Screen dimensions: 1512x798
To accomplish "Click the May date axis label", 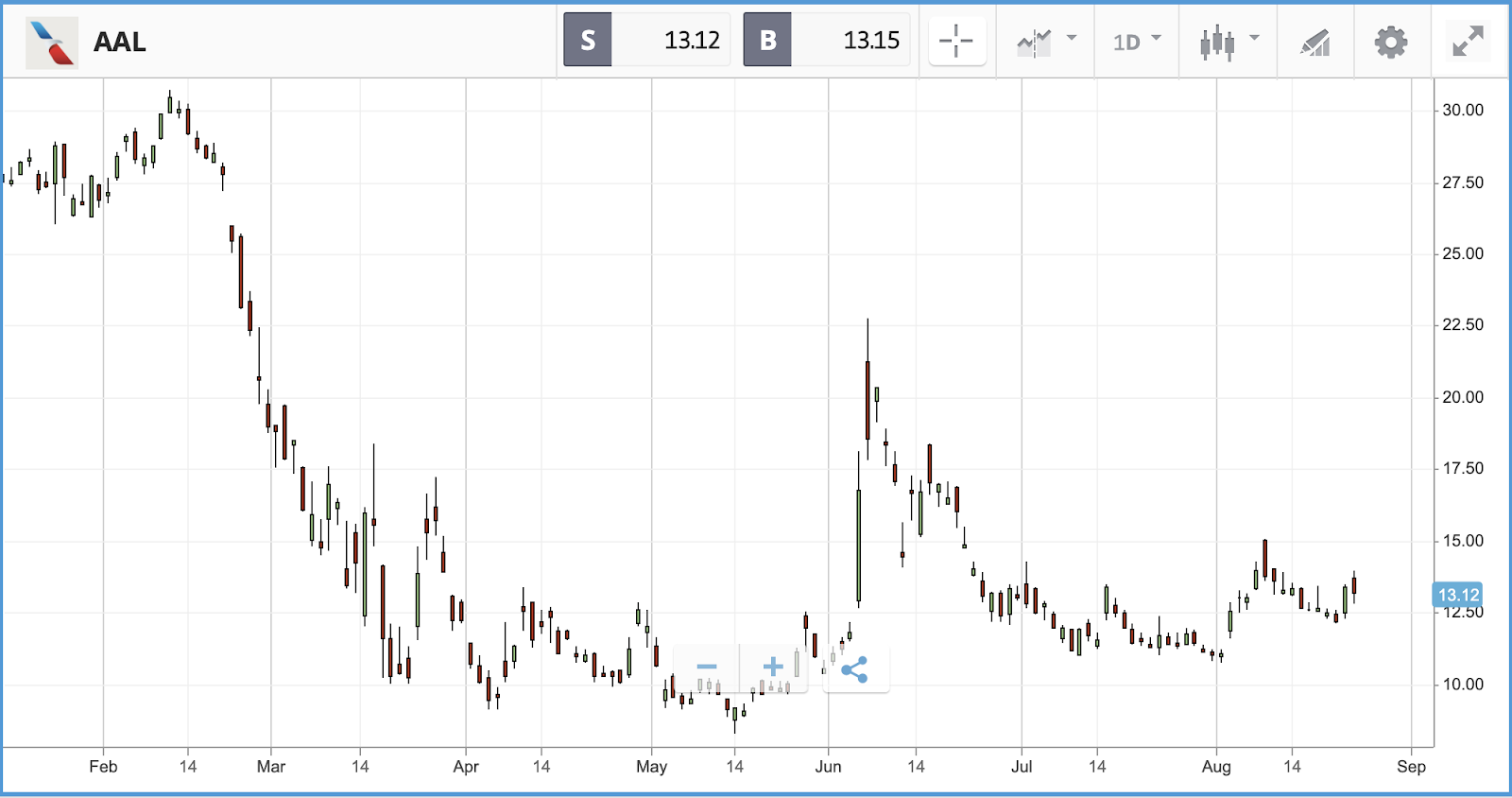I will 652,767.
